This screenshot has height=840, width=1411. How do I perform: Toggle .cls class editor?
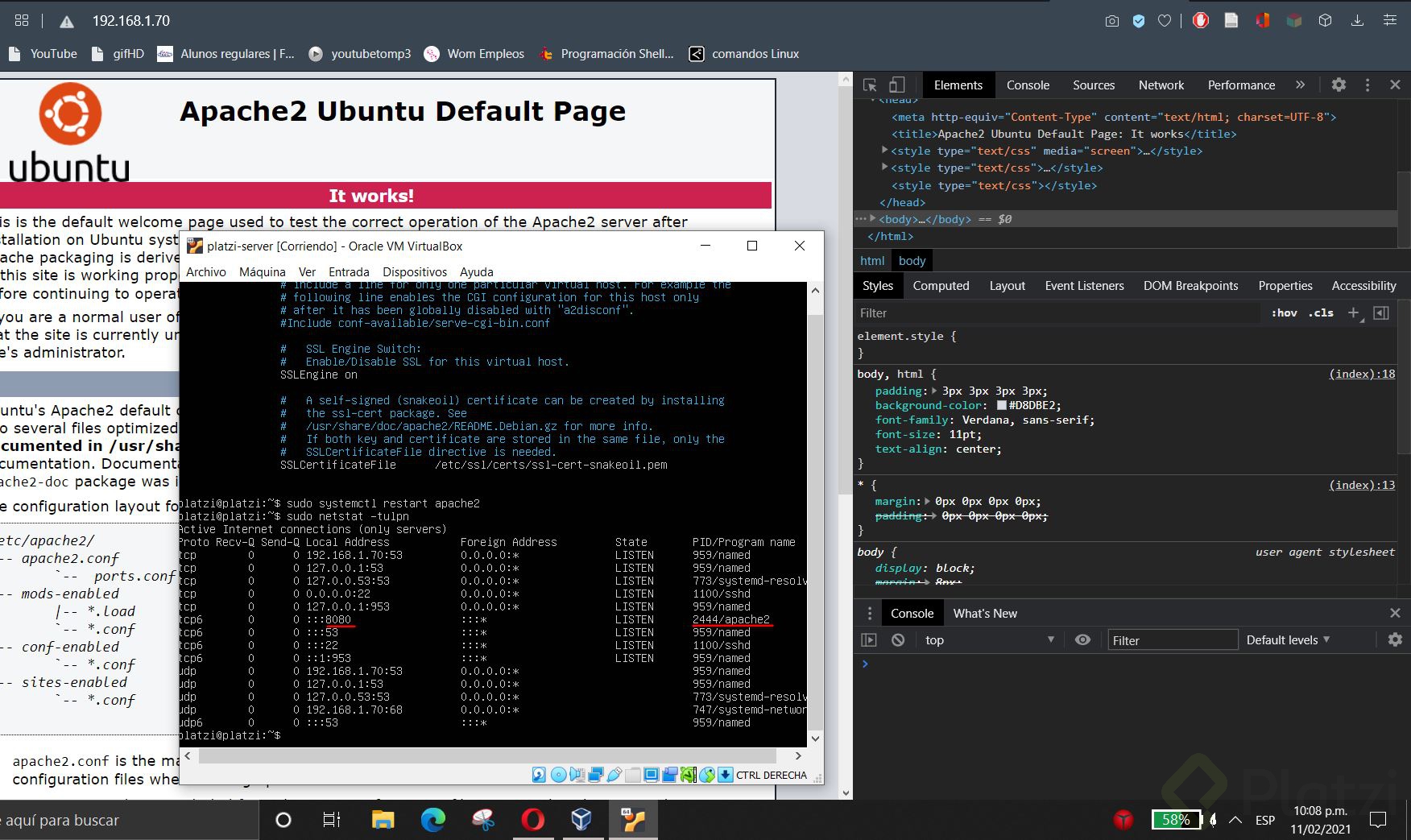coord(1321,312)
